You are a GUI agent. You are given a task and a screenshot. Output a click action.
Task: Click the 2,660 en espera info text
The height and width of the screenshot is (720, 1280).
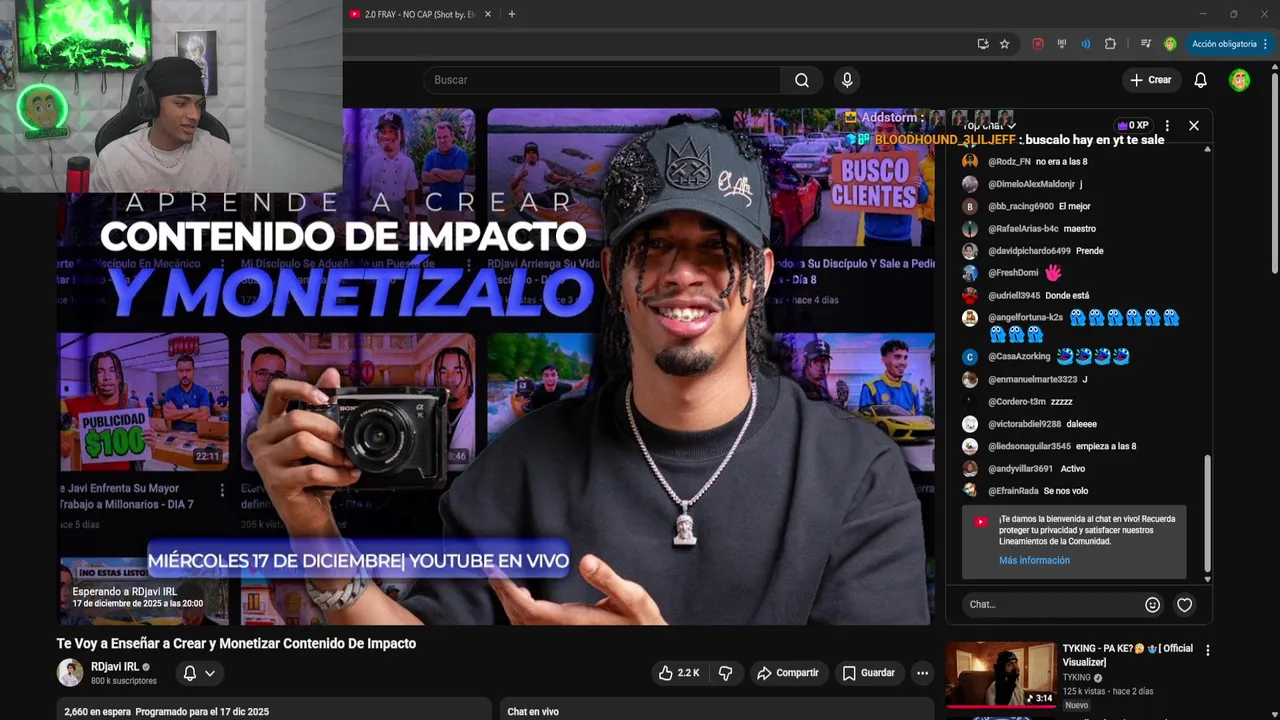pyautogui.click(x=166, y=712)
